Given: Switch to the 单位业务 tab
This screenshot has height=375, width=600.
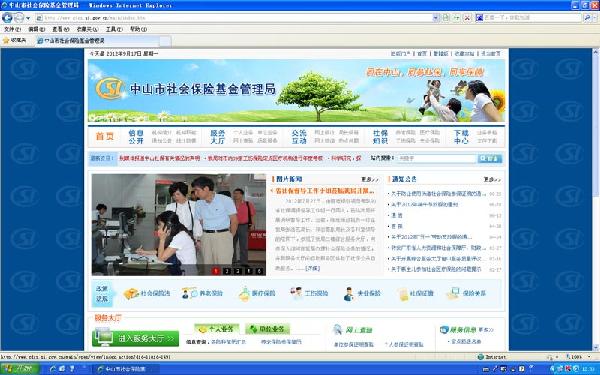Looking at the screenshot, I should [x=267, y=329].
